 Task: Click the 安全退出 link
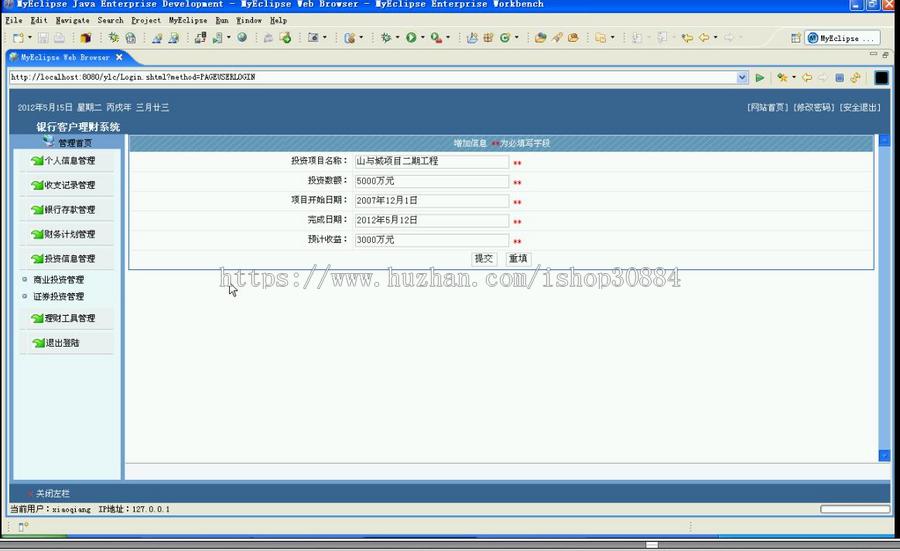[860, 107]
